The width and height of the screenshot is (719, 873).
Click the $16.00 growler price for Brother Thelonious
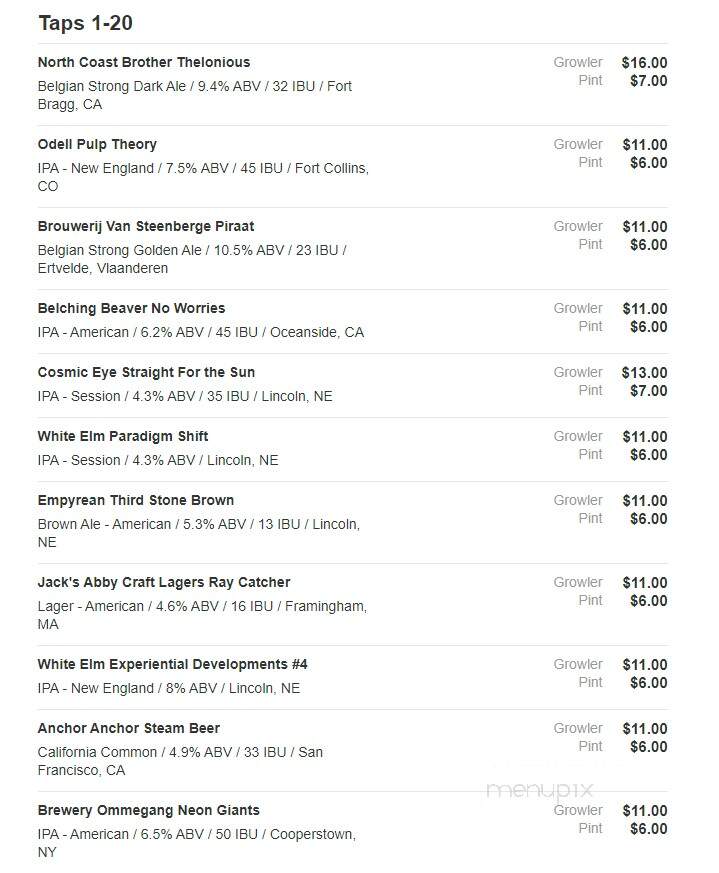point(644,62)
